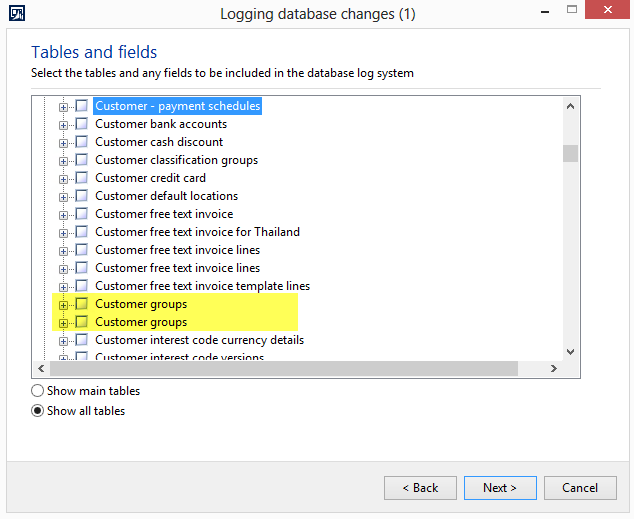The image size is (634, 519).
Task: Go Back to previous wizard page
Action: (x=420, y=488)
